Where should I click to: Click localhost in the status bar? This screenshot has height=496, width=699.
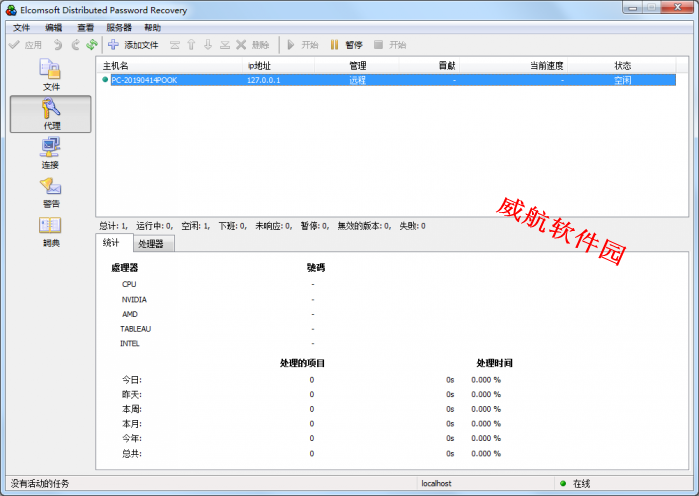(436, 484)
